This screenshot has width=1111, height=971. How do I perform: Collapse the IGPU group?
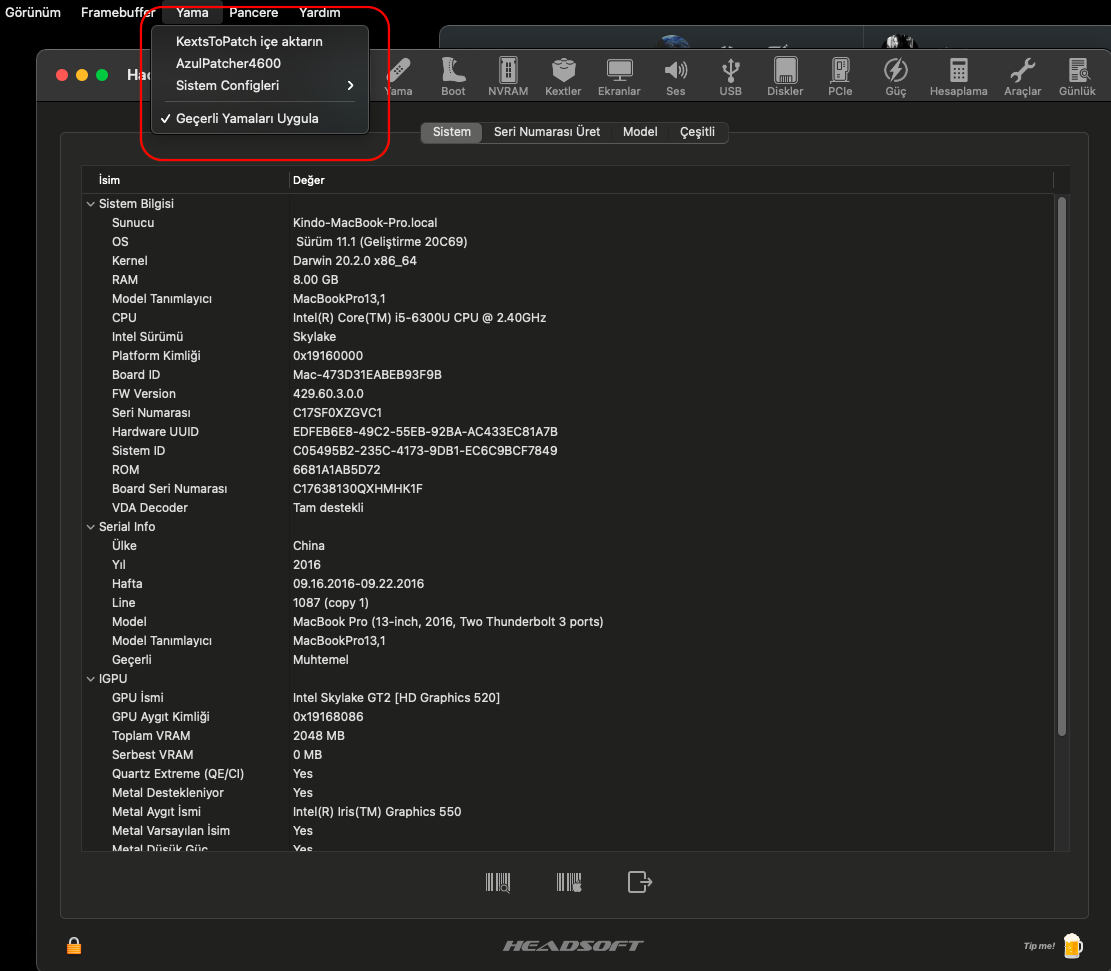(91, 679)
